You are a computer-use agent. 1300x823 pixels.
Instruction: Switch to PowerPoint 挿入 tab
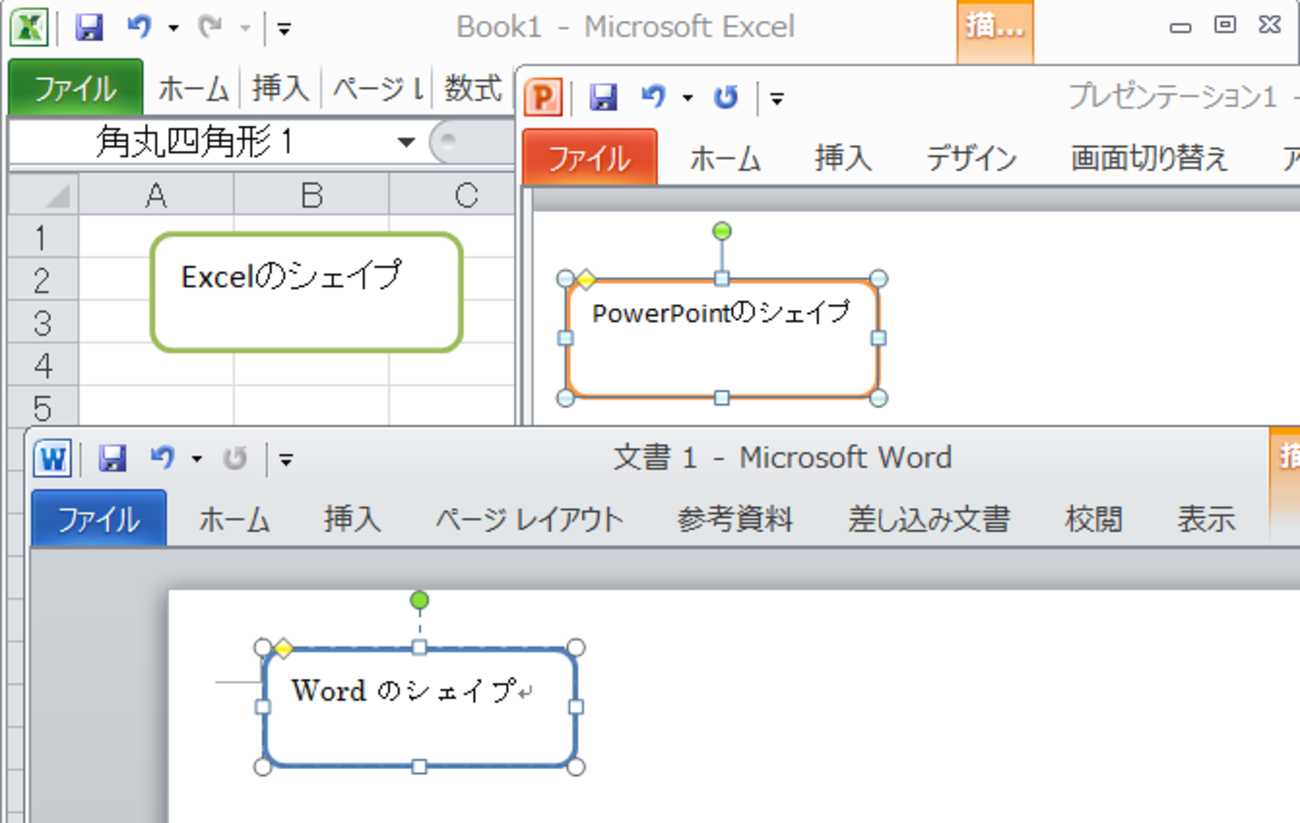(x=843, y=158)
